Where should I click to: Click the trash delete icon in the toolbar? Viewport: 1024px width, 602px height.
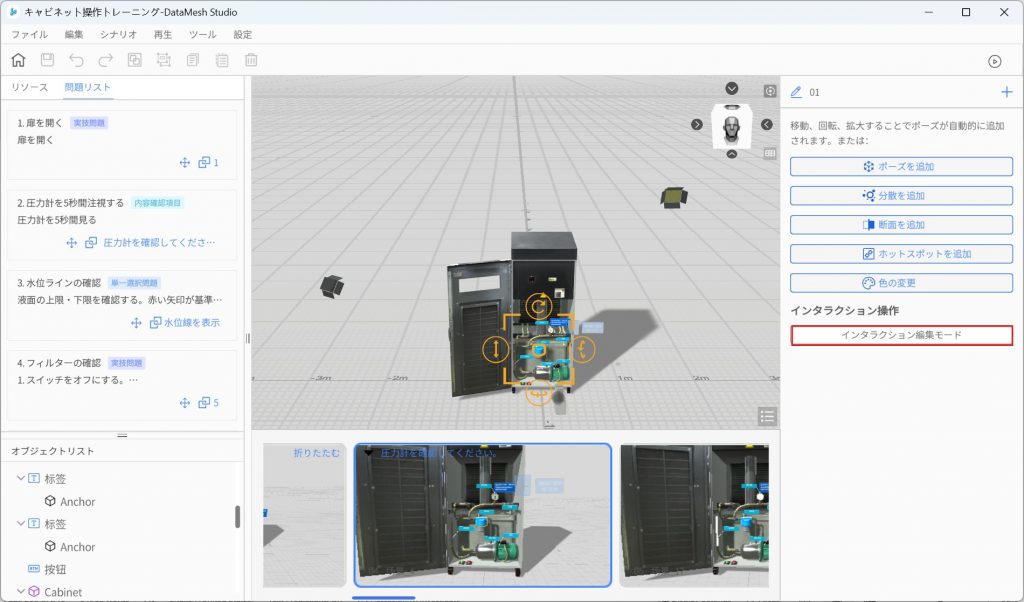click(251, 60)
